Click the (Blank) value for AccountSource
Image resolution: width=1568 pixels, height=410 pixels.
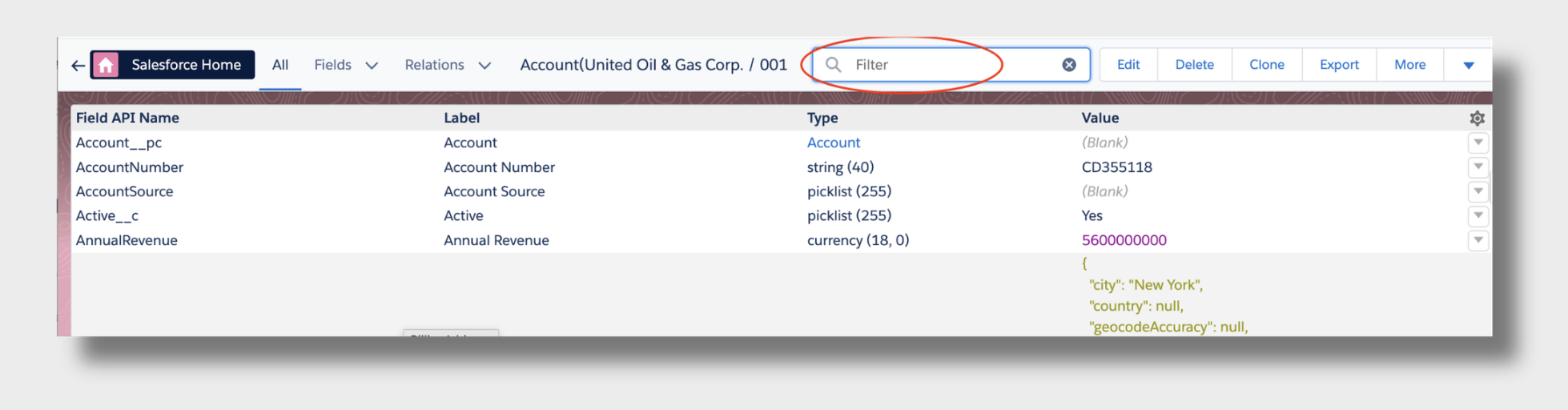pyautogui.click(x=1104, y=191)
